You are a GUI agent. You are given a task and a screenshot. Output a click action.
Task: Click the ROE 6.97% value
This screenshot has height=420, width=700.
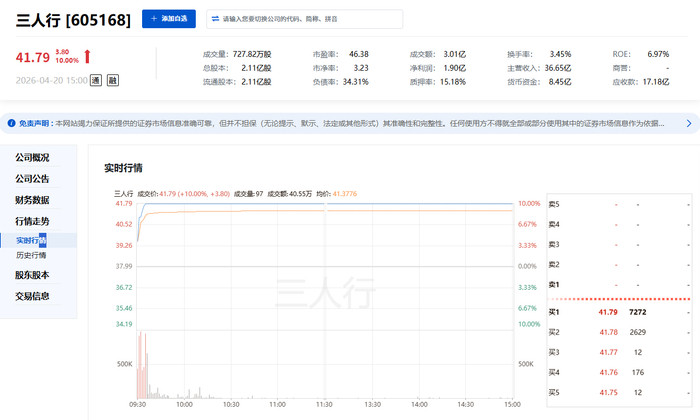(658, 54)
